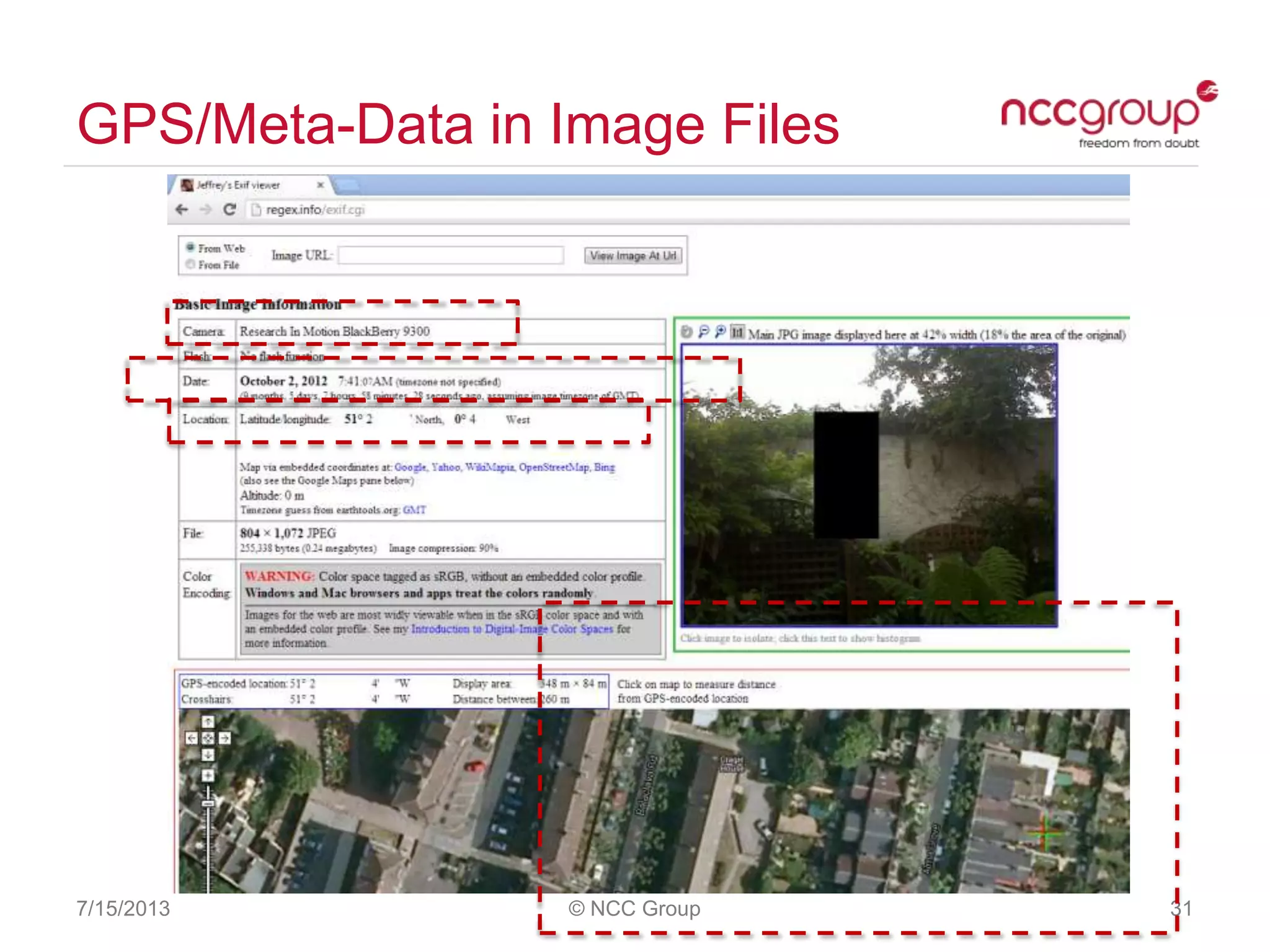Click the 1:1 actual size icon

pyautogui.click(x=737, y=332)
